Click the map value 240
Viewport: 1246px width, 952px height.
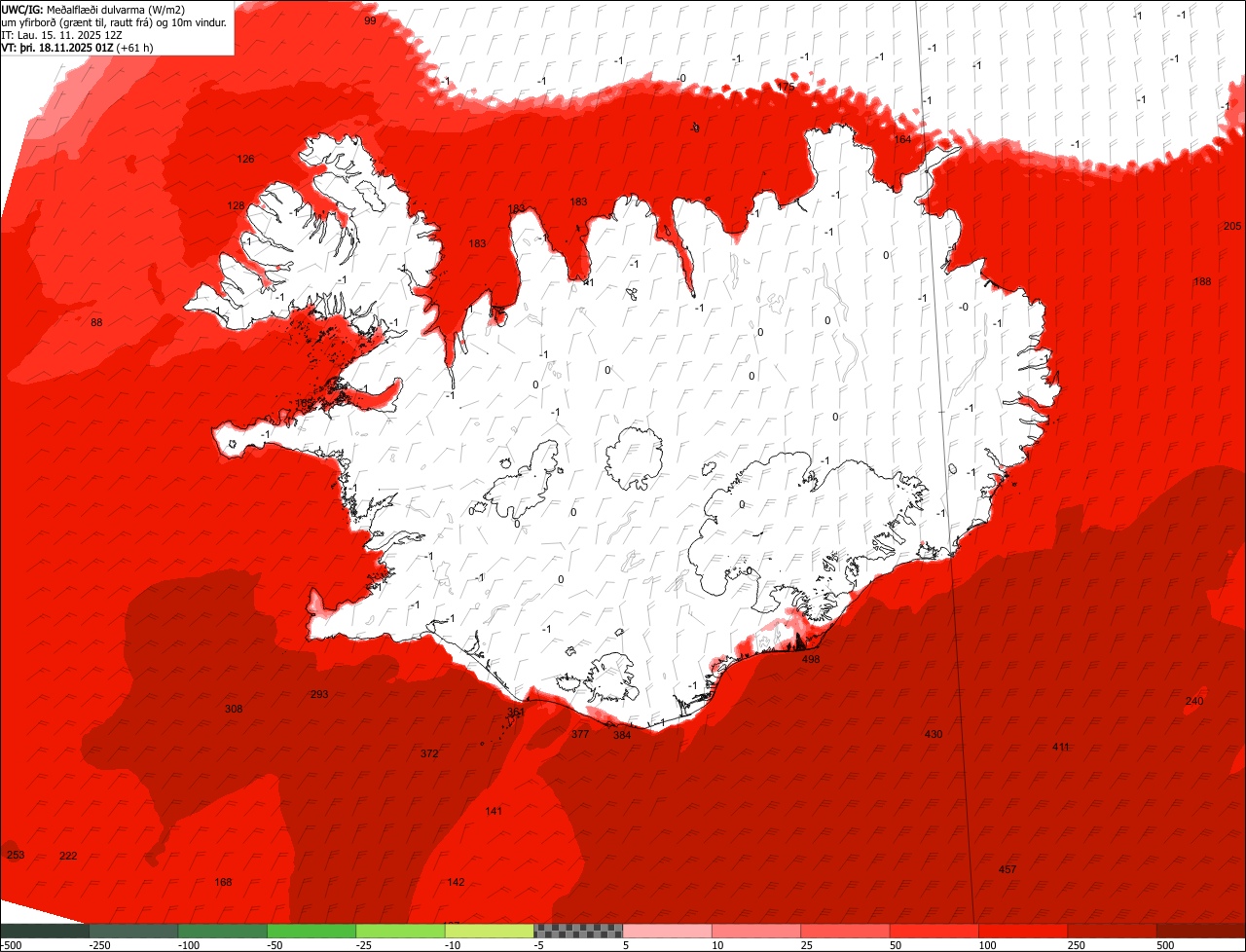point(1194,702)
